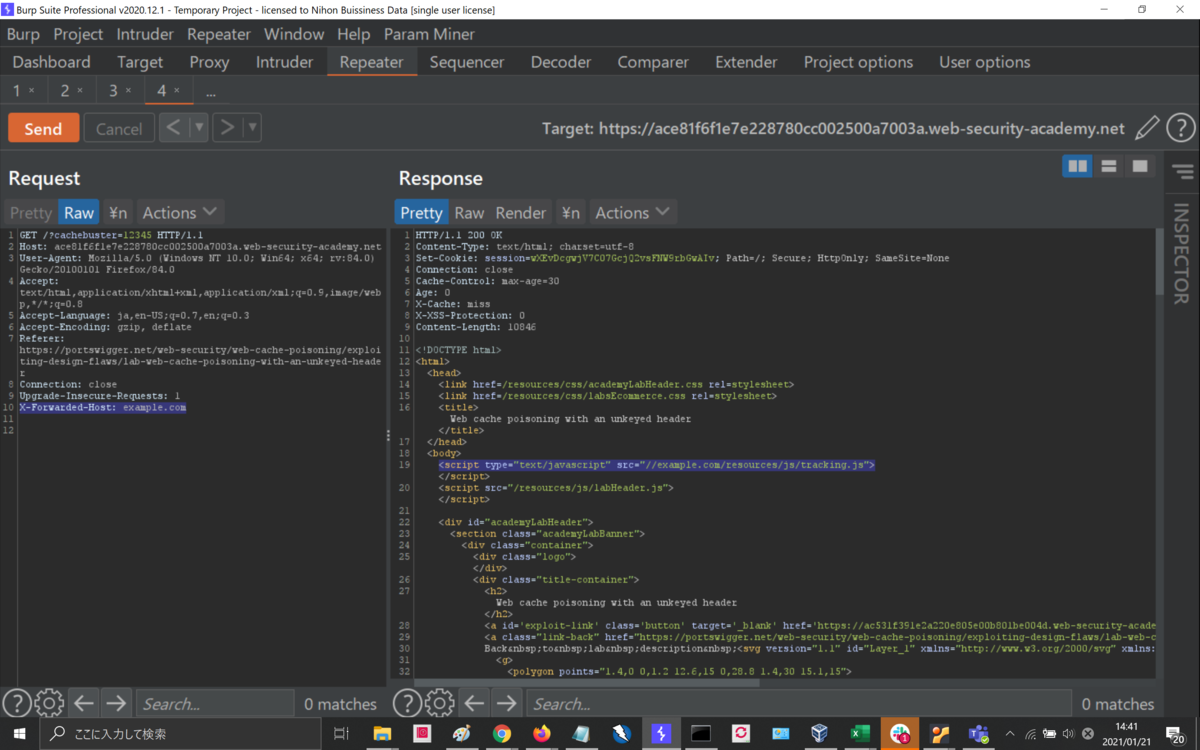Switch to the Proxy tab

coord(209,62)
